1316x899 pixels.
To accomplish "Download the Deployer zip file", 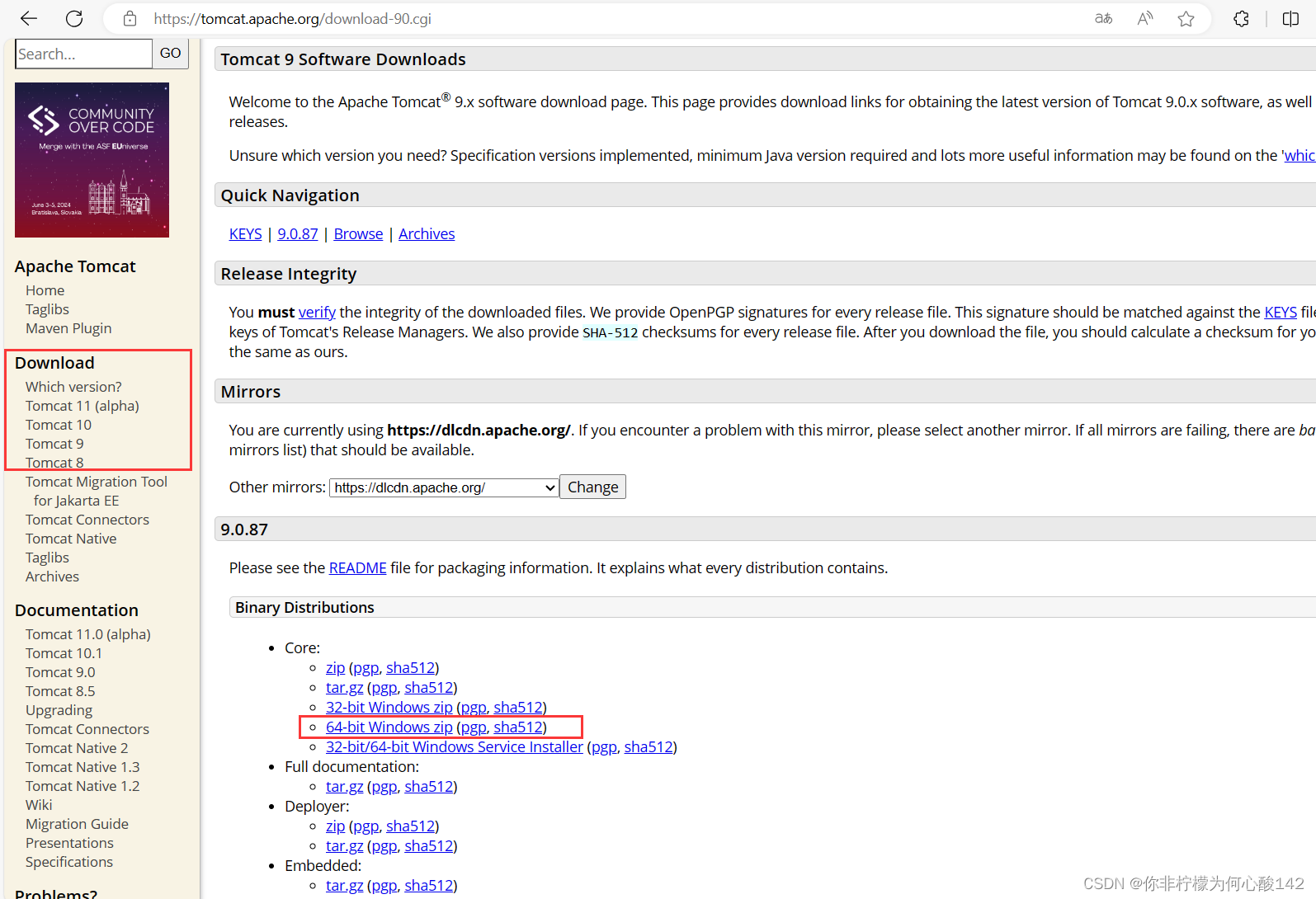I will tap(335, 826).
